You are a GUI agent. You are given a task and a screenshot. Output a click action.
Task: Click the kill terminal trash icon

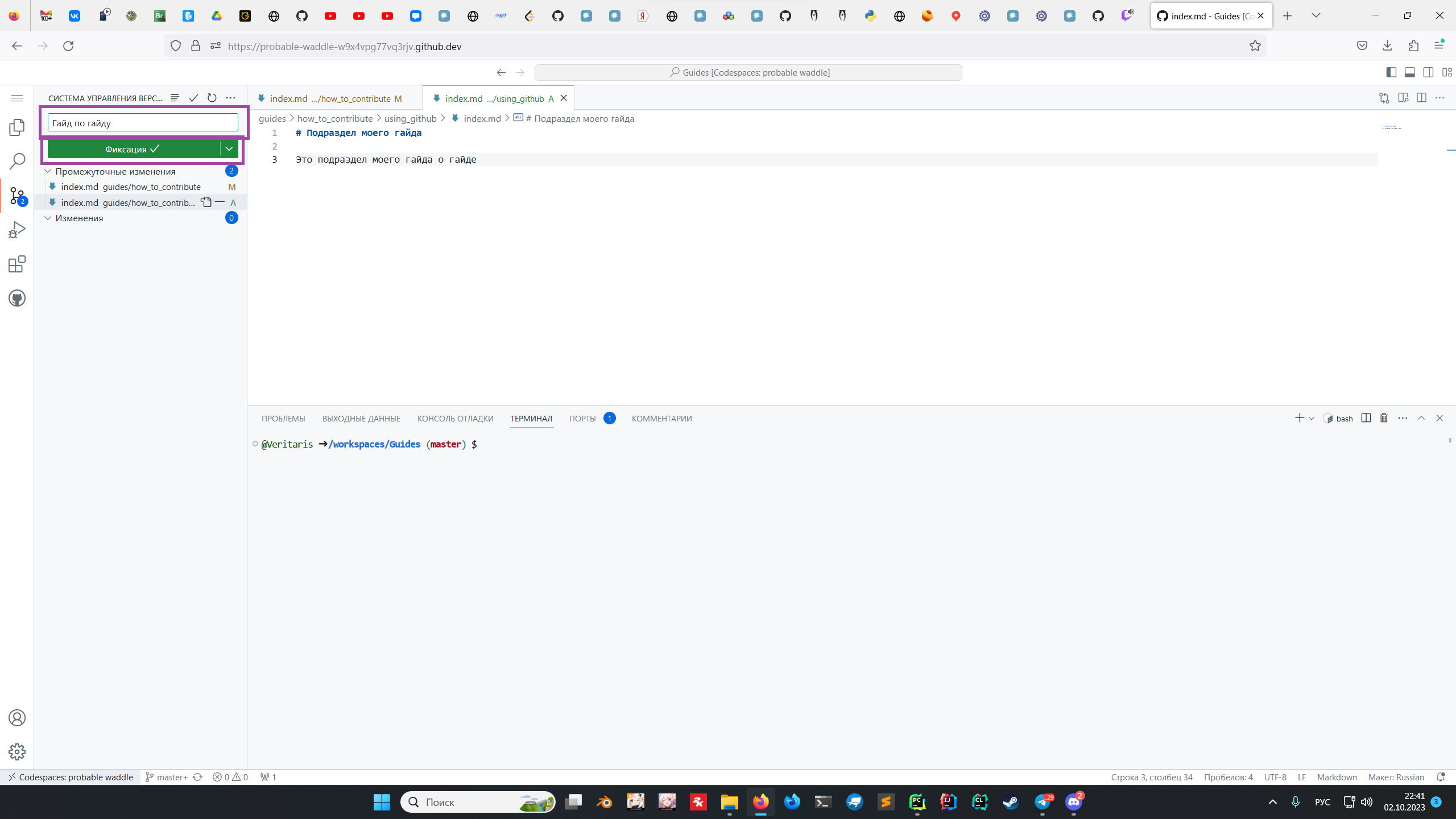coord(1384,418)
